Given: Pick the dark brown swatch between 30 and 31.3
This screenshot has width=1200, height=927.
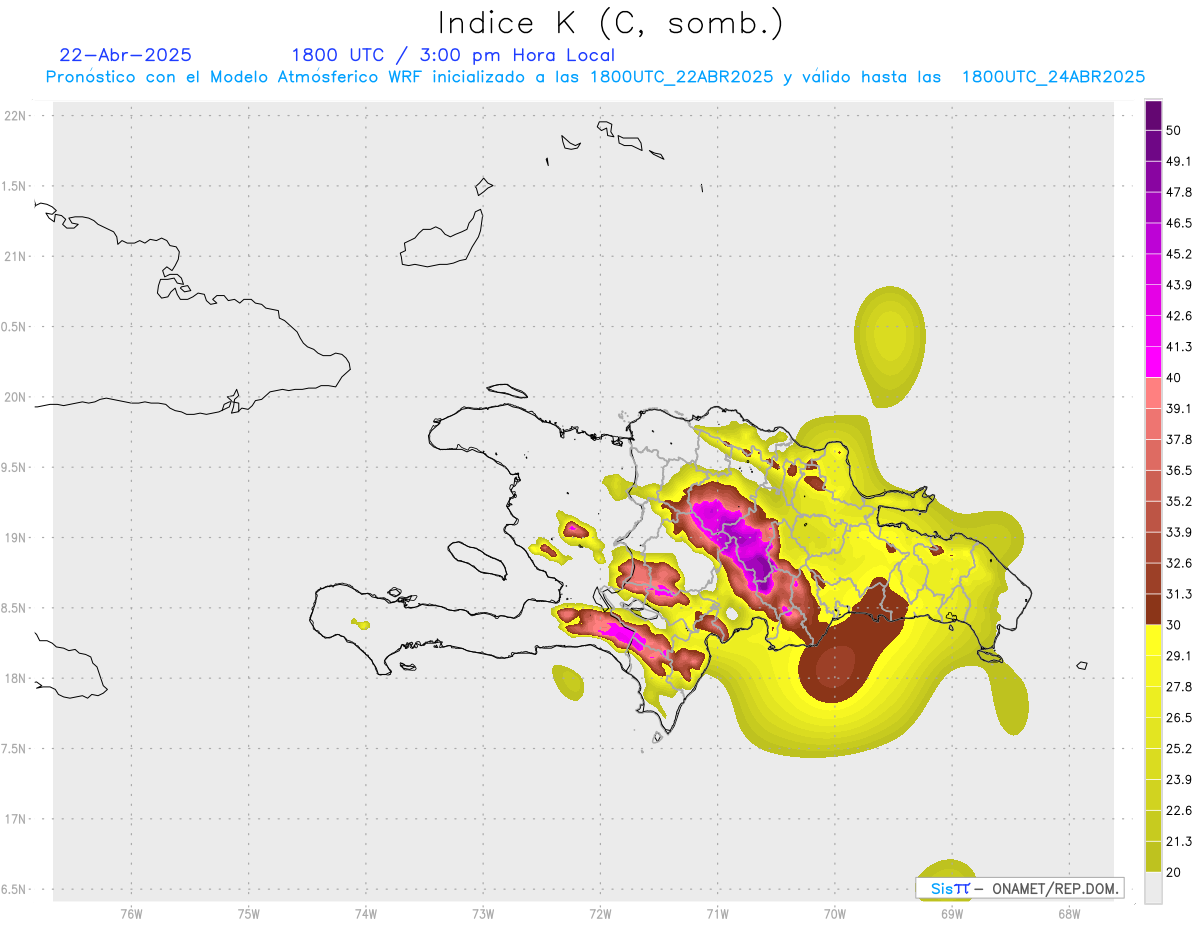Looking at the screenshot, I should pyautogui.click(x=1154, y=609).
